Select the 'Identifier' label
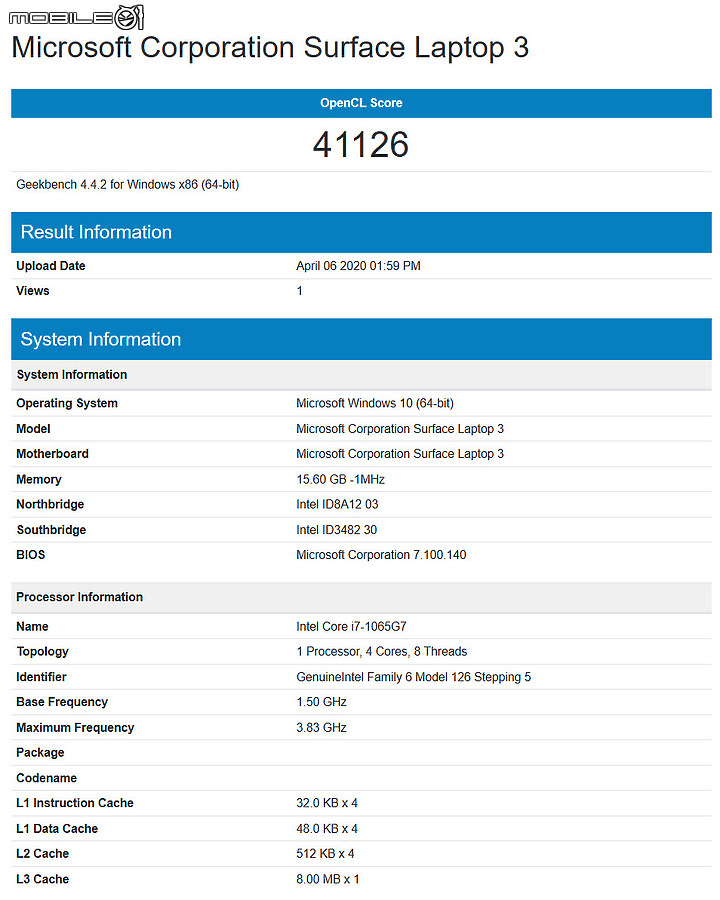720x900 pixels. click(x=41, y=677)
